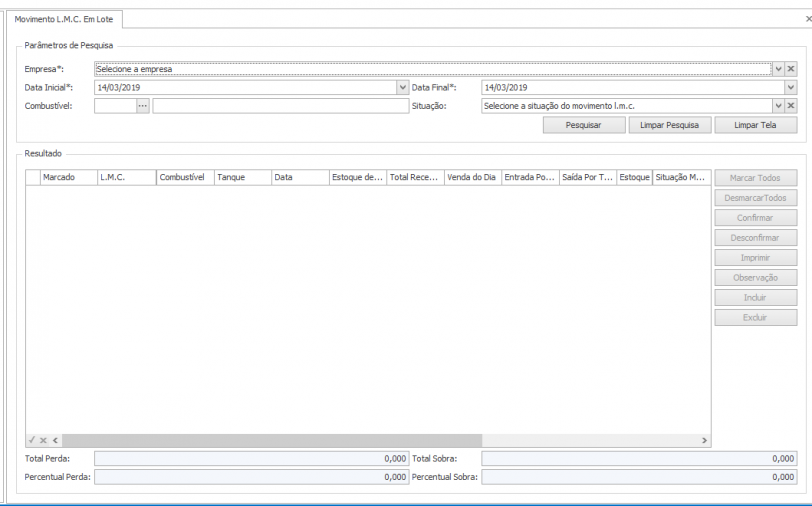This screenshot has width=812, height=506.
Task: Click the grid horizontal scrollbar thumb
Action: click(272, 440)
